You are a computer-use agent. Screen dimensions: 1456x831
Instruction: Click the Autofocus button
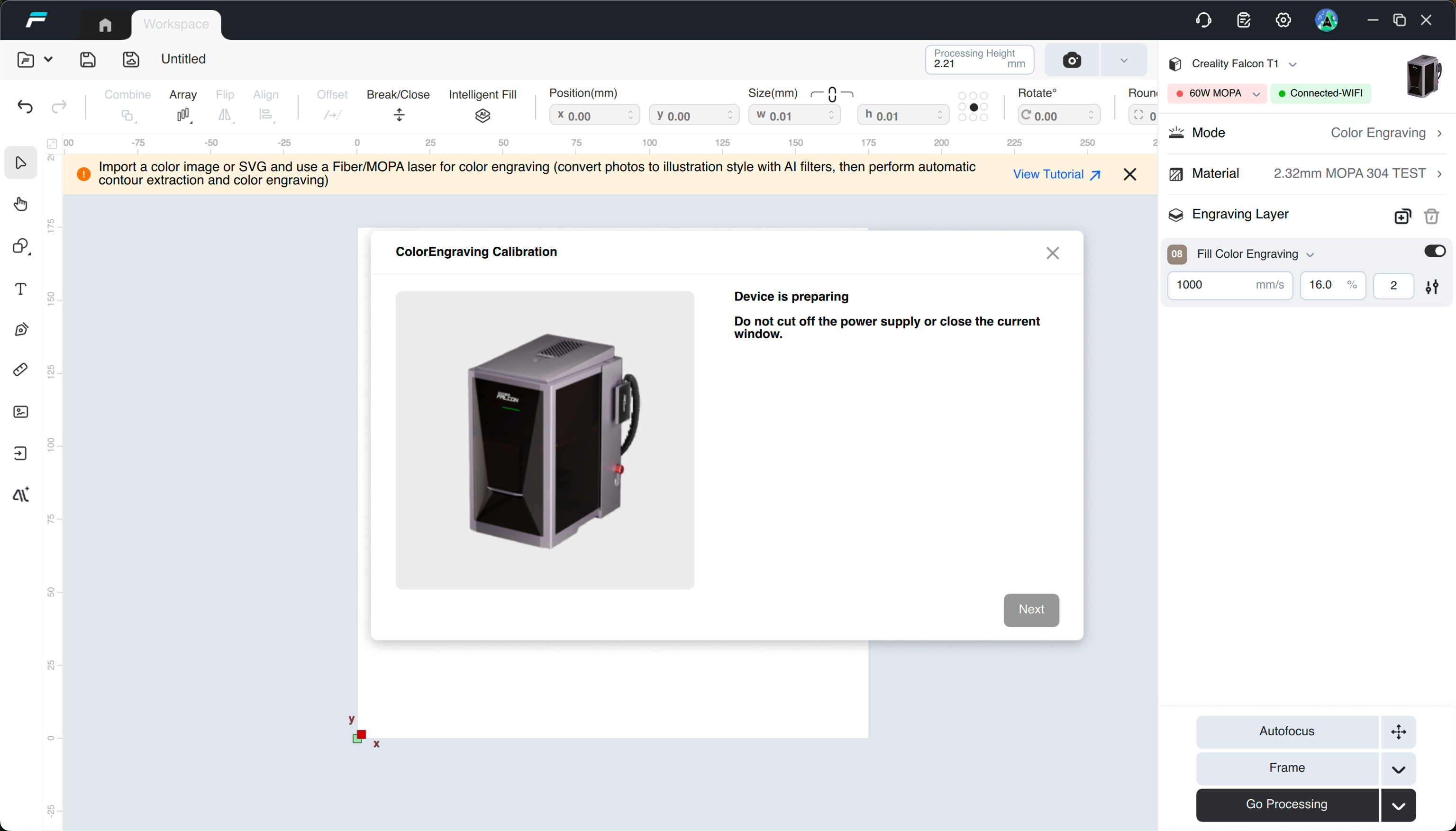[1287, 732]
